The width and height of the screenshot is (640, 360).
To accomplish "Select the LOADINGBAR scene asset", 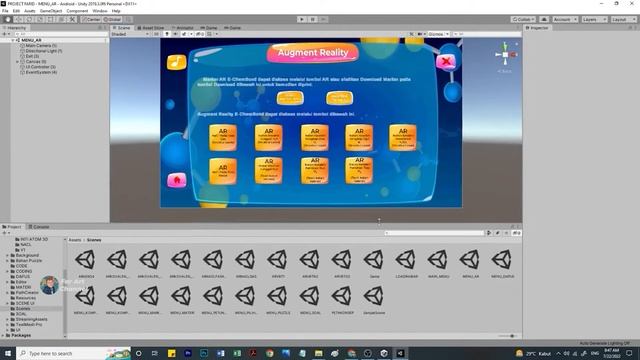I will [x=406, y=263].
